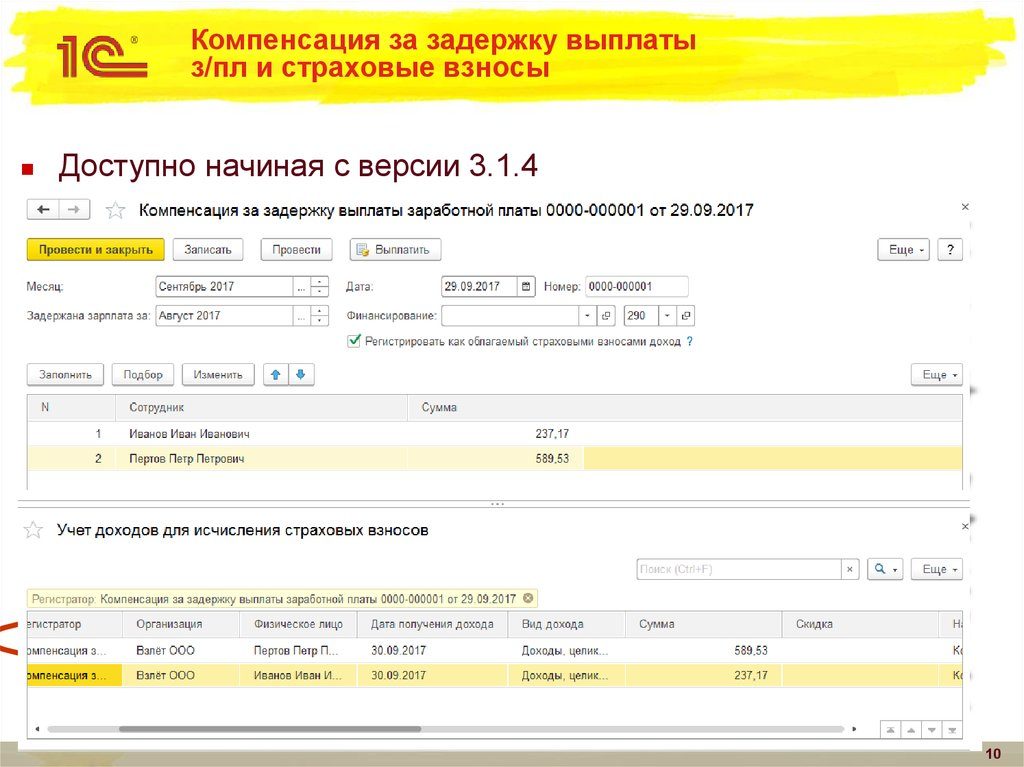Sort by 'Физическое лицо' column header
Viewport: 1024px width, 767px height.
298,624
